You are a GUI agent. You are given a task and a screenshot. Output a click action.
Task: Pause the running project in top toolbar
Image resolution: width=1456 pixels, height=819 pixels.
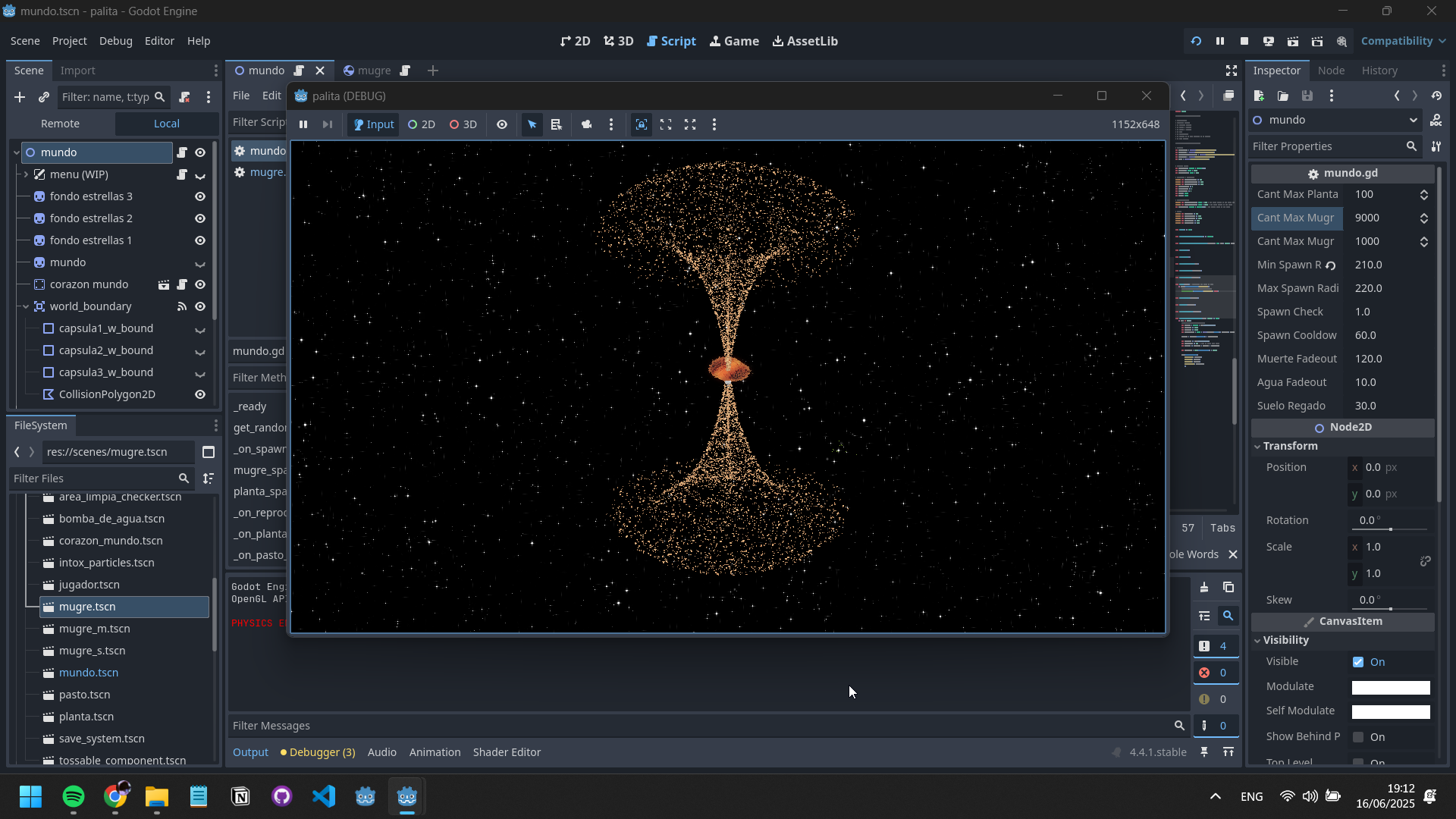[1219, 41]
